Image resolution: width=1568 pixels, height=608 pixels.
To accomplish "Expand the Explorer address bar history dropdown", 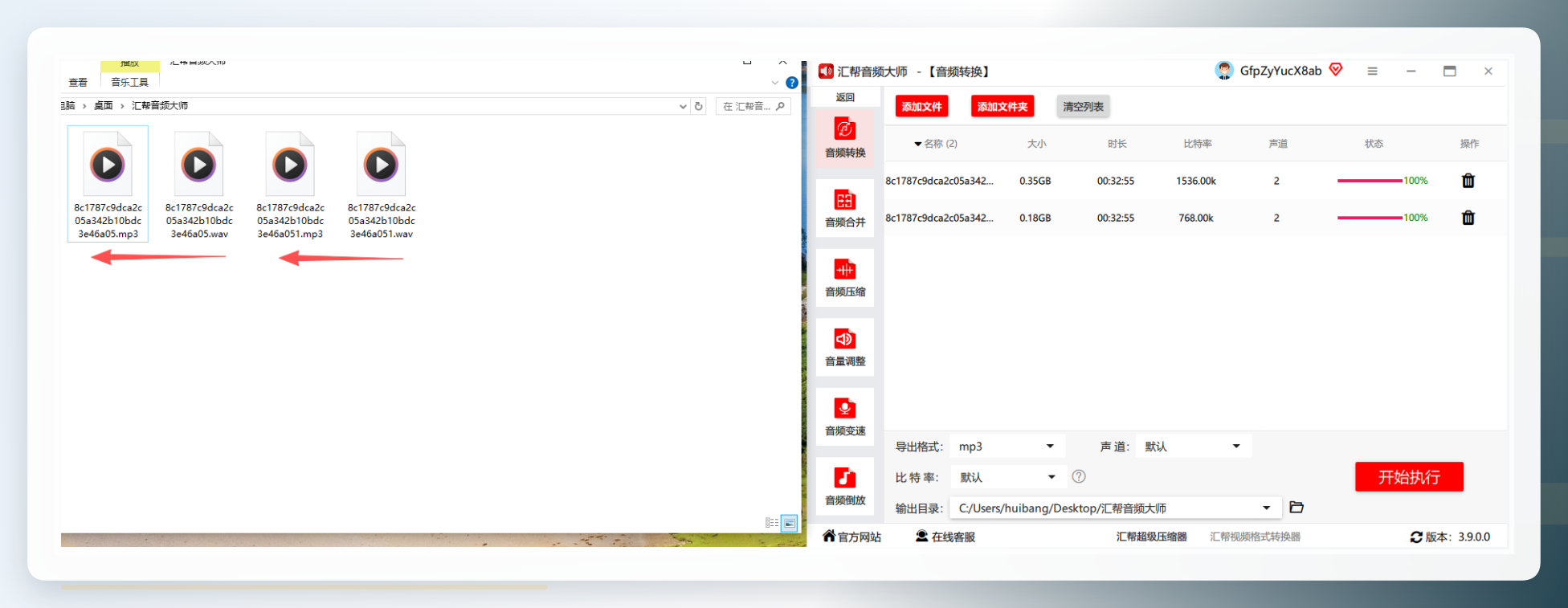I will click(x=683, y=106).
